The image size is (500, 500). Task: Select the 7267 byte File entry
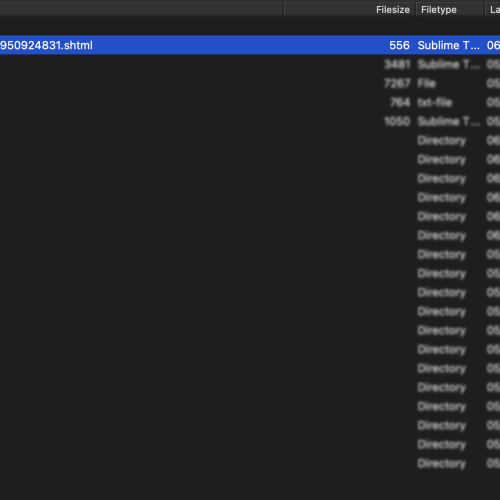(x=250, y=83)
